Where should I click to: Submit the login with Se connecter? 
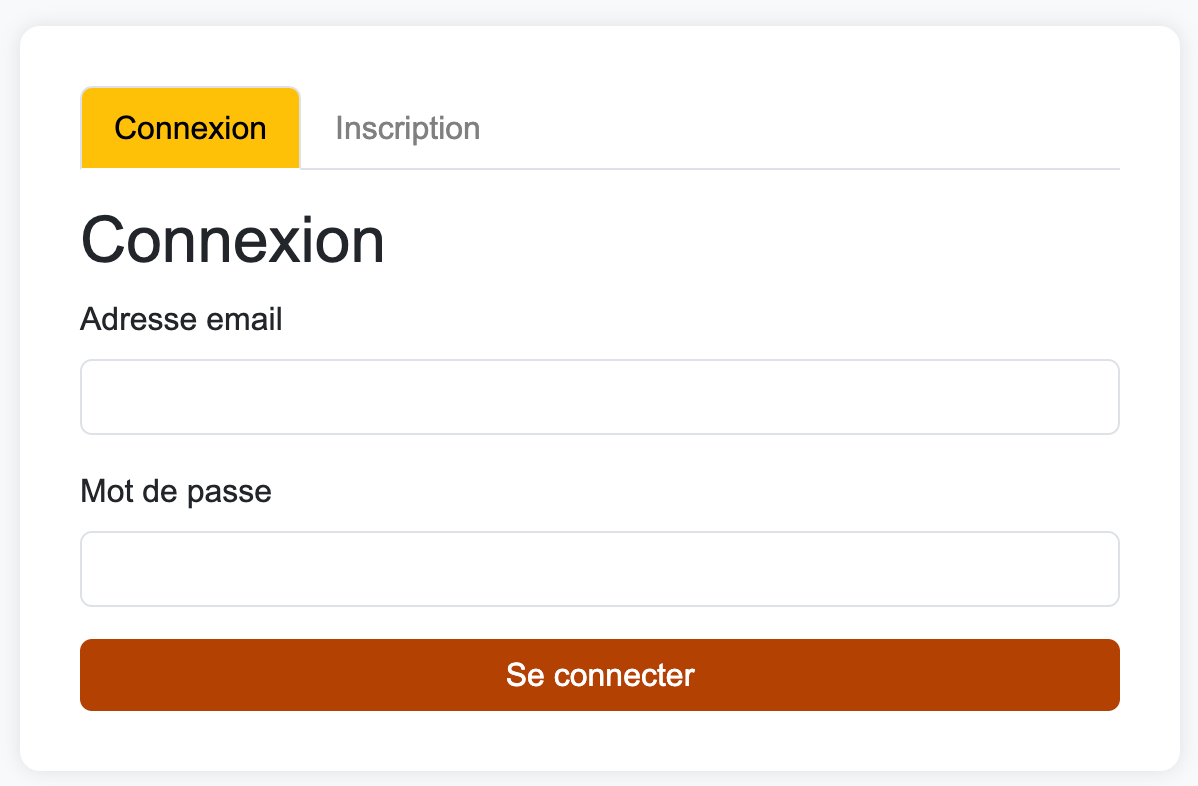[599, 675]
